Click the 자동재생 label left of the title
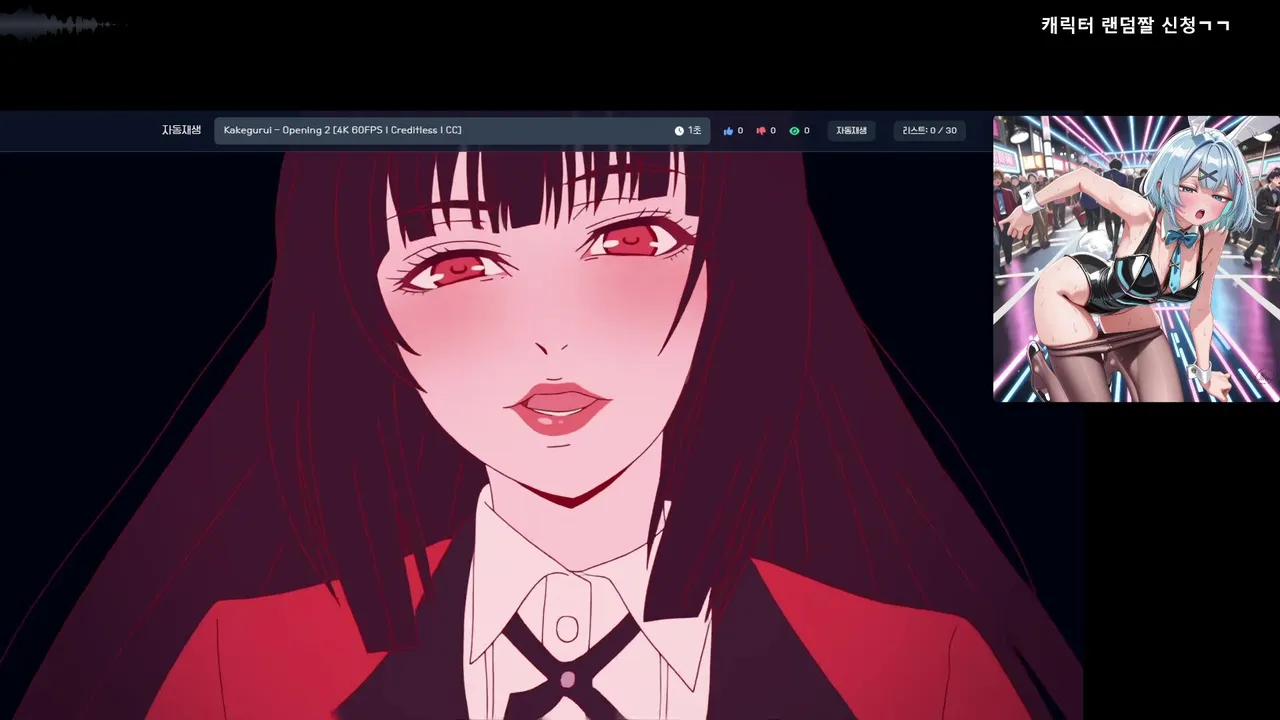 (x=182, y=130)
